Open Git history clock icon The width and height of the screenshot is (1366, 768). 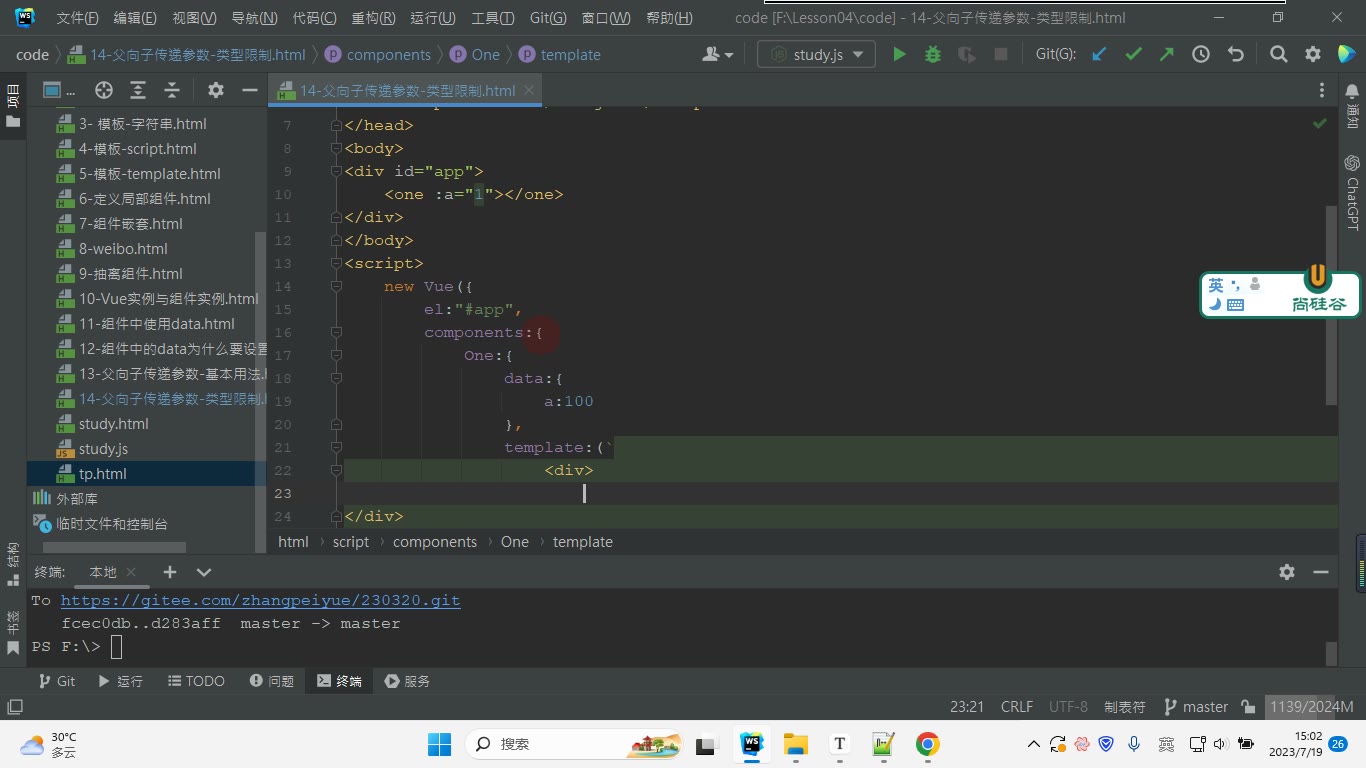tap(1201, 55)
